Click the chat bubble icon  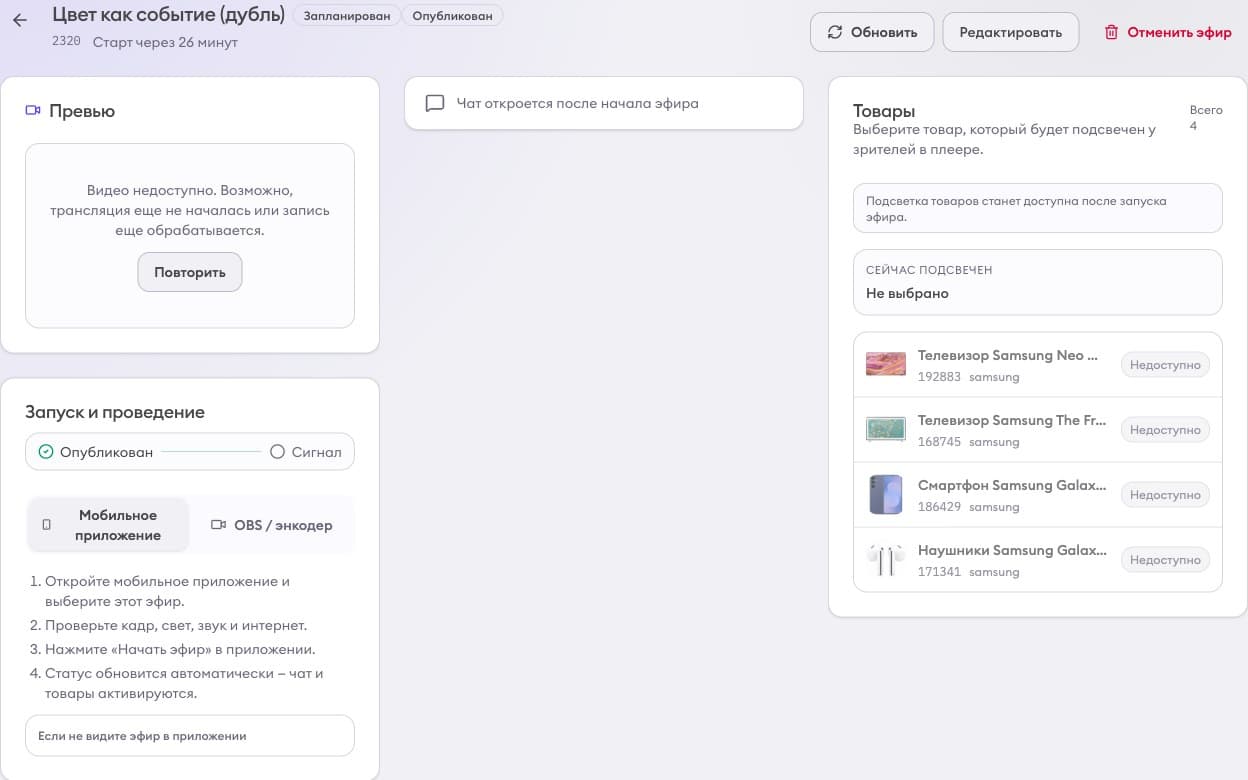435,103
